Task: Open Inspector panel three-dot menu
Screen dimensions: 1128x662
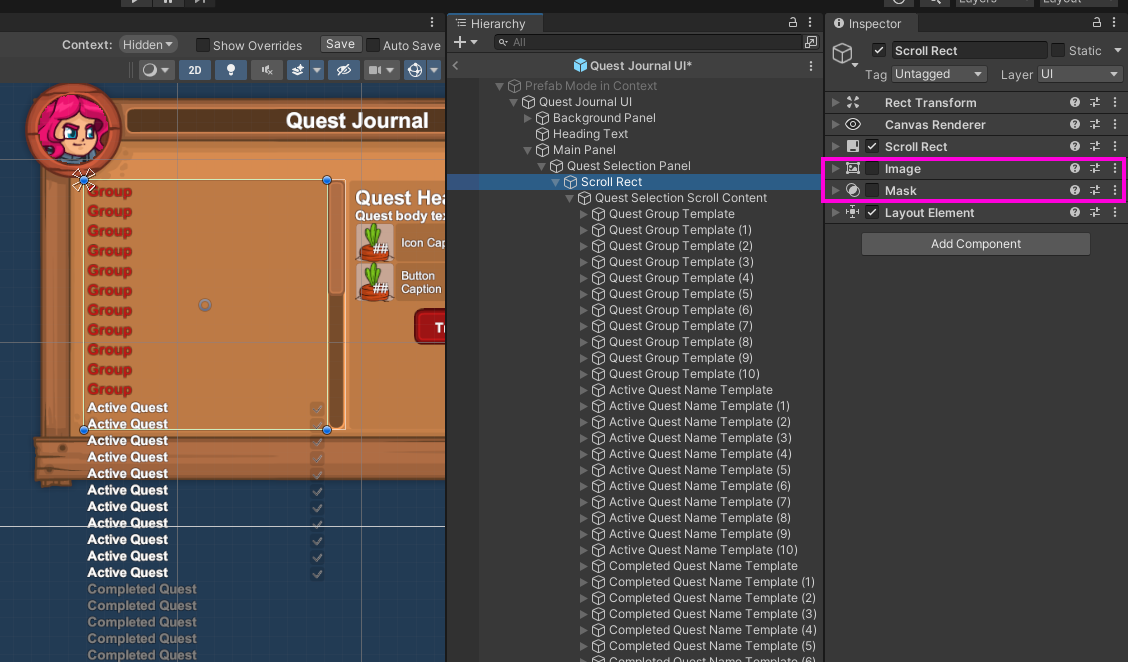Action: (1114, 22)
